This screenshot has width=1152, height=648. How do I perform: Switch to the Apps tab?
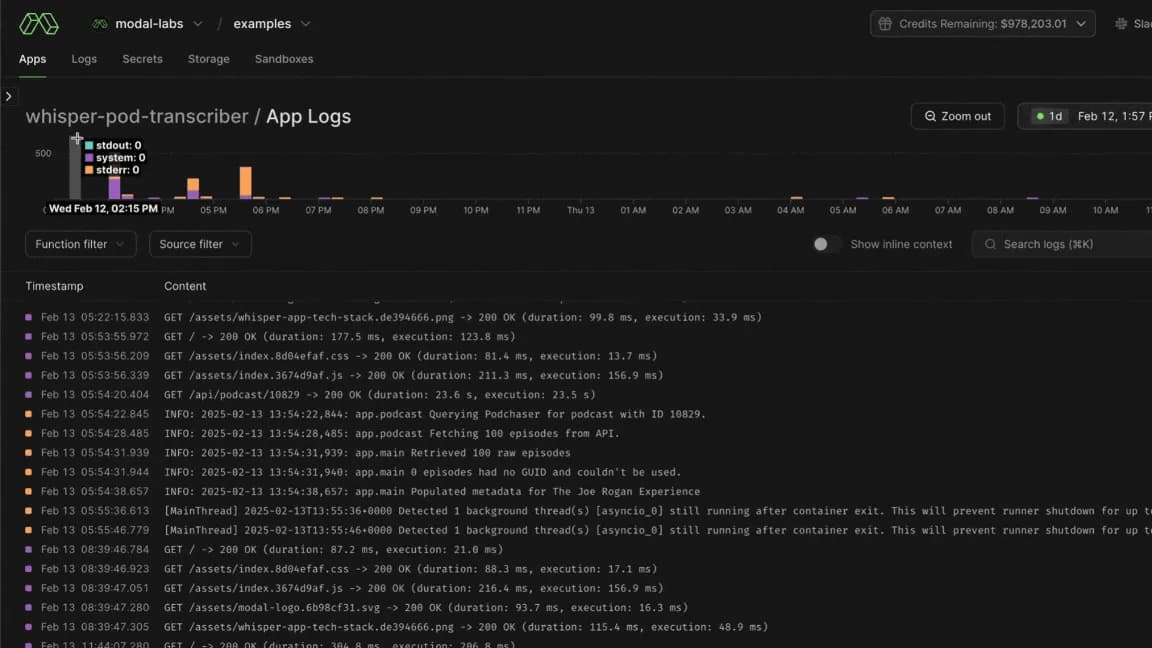(x=32, y=59)
